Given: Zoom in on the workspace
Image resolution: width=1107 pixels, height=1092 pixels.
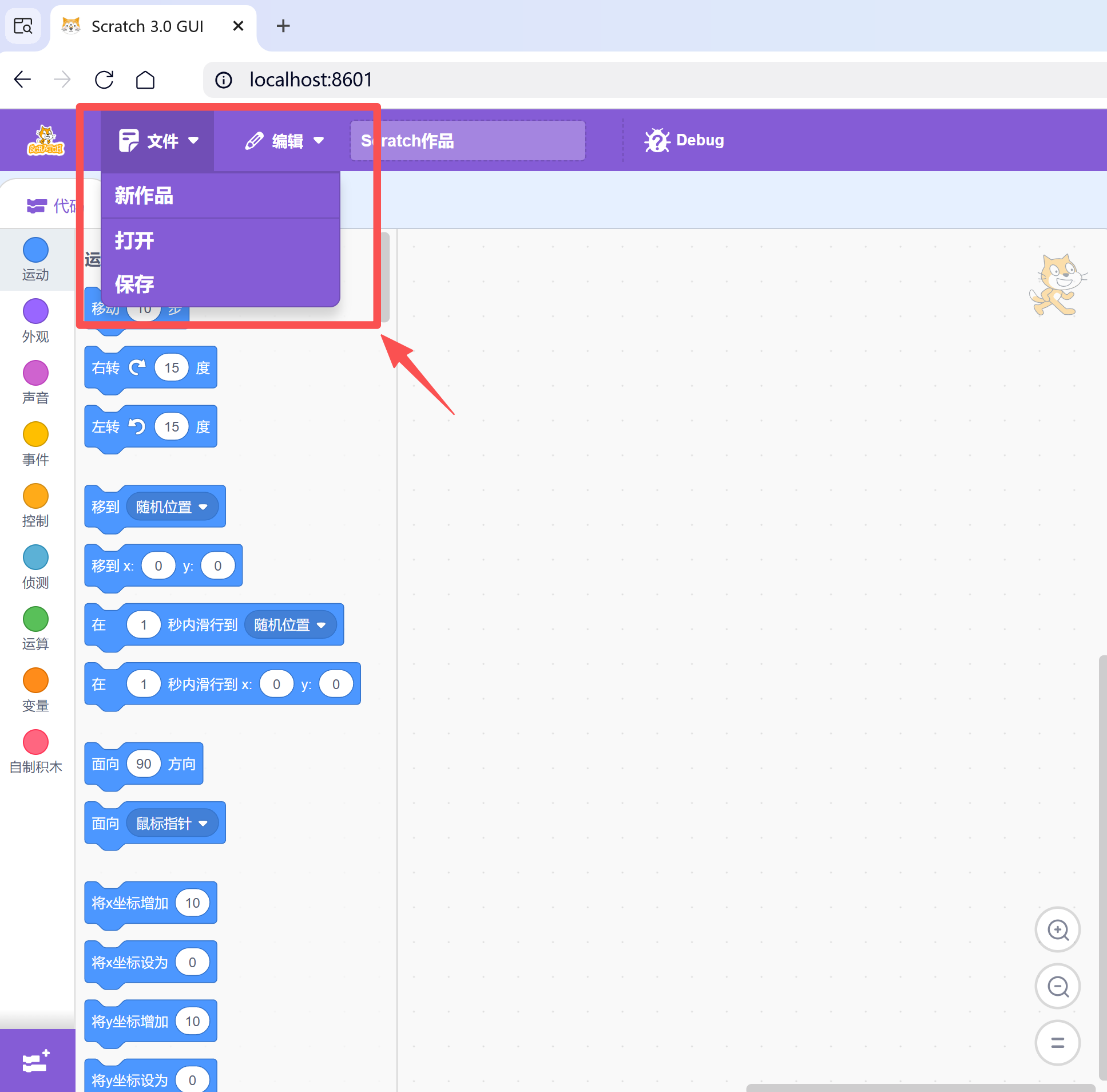Looking at the screenshot, I should pos(1057,930).
